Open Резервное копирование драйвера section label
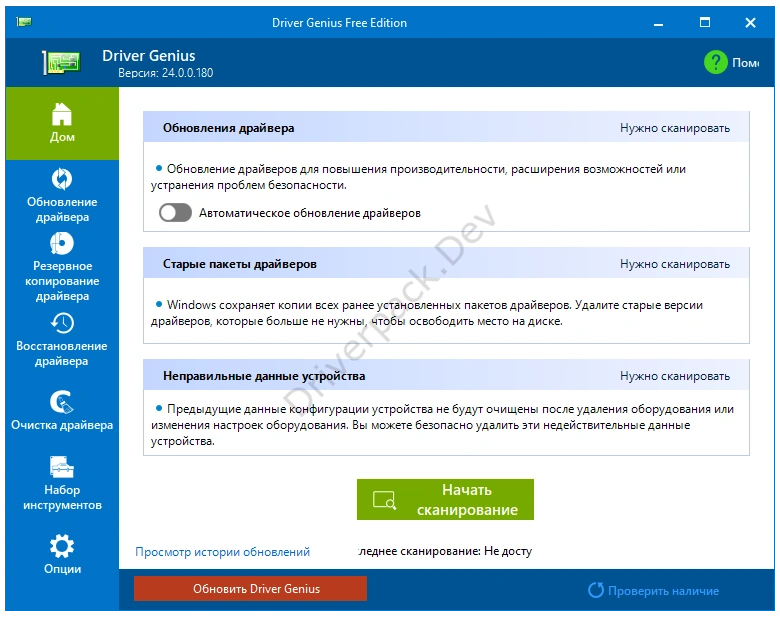Image resolution: width=780 pixels, height=617 pixels. pyautogui.click(x=62, y=281)
